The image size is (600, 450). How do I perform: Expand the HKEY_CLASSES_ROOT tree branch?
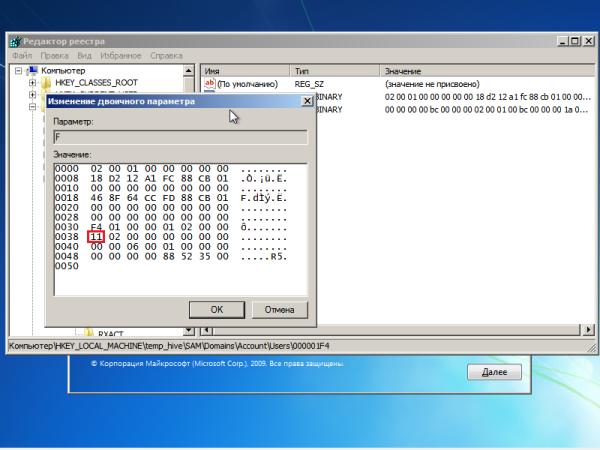tap(32, 83)
